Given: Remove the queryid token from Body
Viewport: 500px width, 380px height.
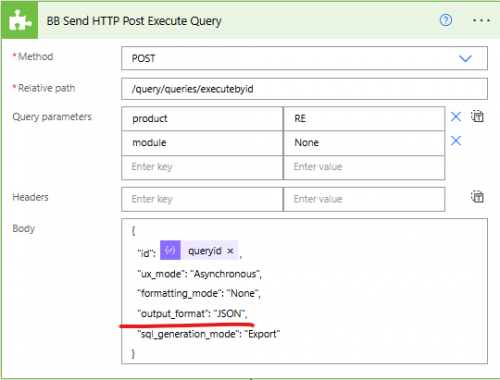Looking at the screenshot, I should [x=230, y=251].
